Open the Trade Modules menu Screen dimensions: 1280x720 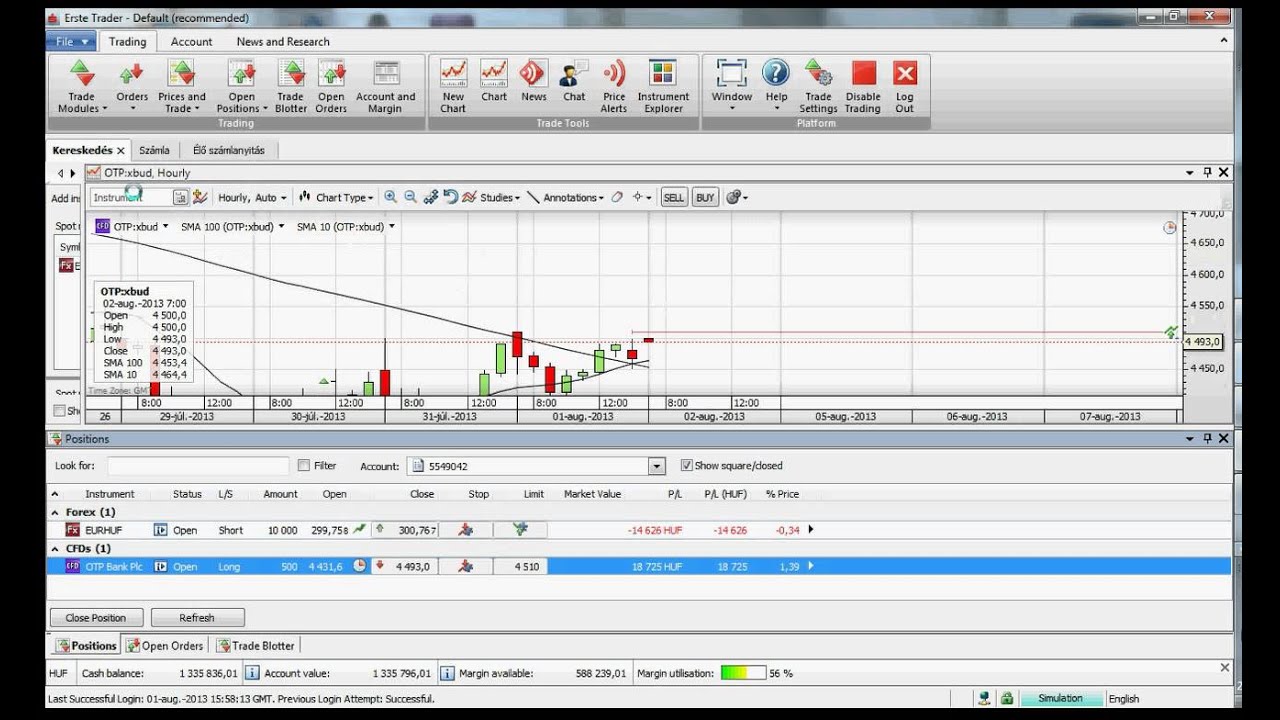pos(81,87)
